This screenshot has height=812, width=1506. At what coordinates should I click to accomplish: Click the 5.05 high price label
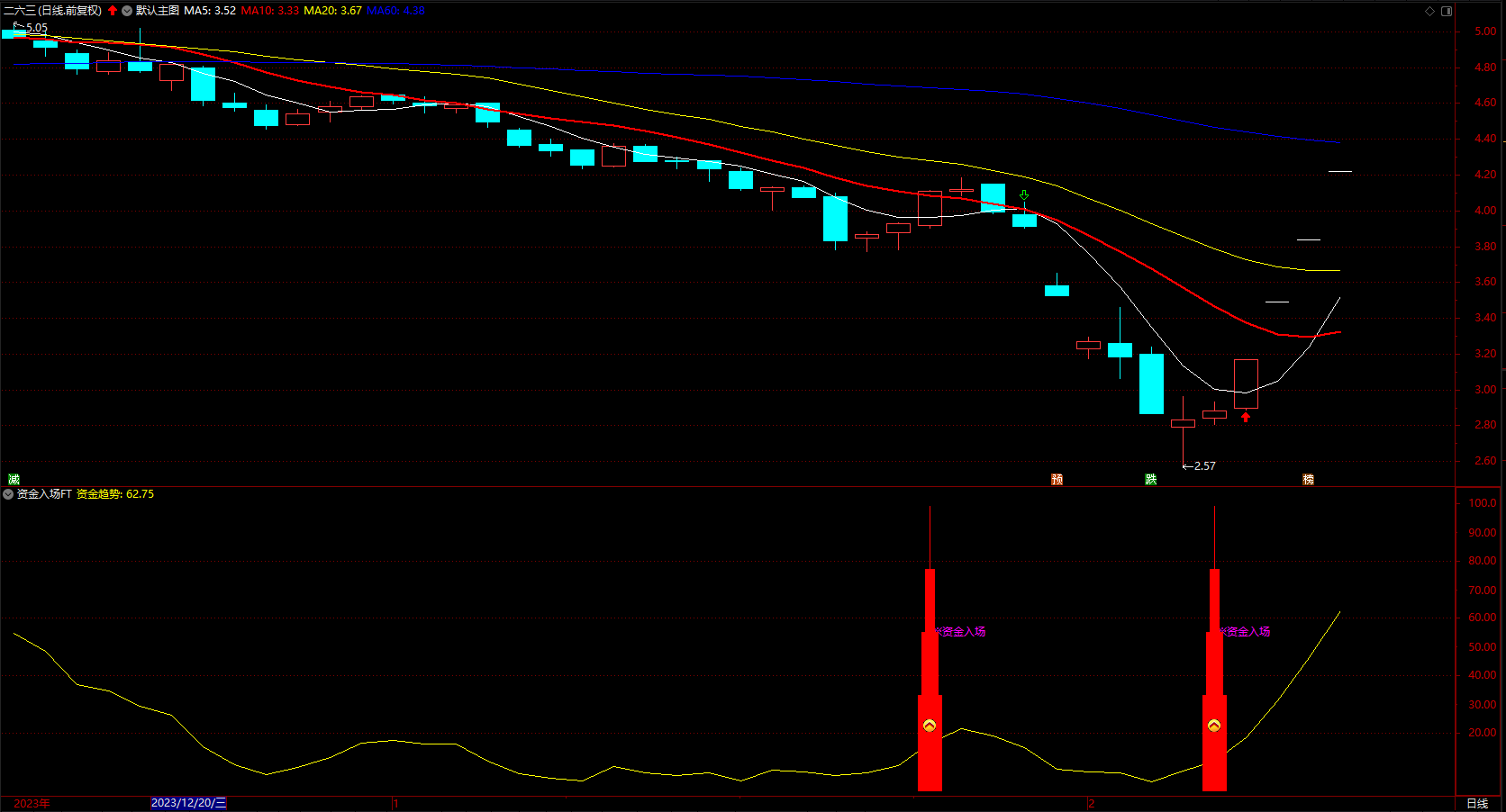tap(37, 28)
